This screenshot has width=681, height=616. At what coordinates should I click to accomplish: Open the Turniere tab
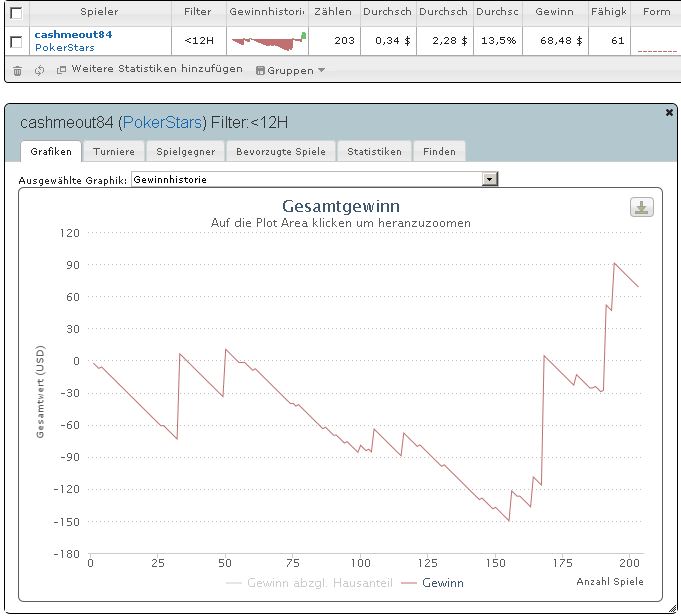pyautogui.click(x=114, y=152)
